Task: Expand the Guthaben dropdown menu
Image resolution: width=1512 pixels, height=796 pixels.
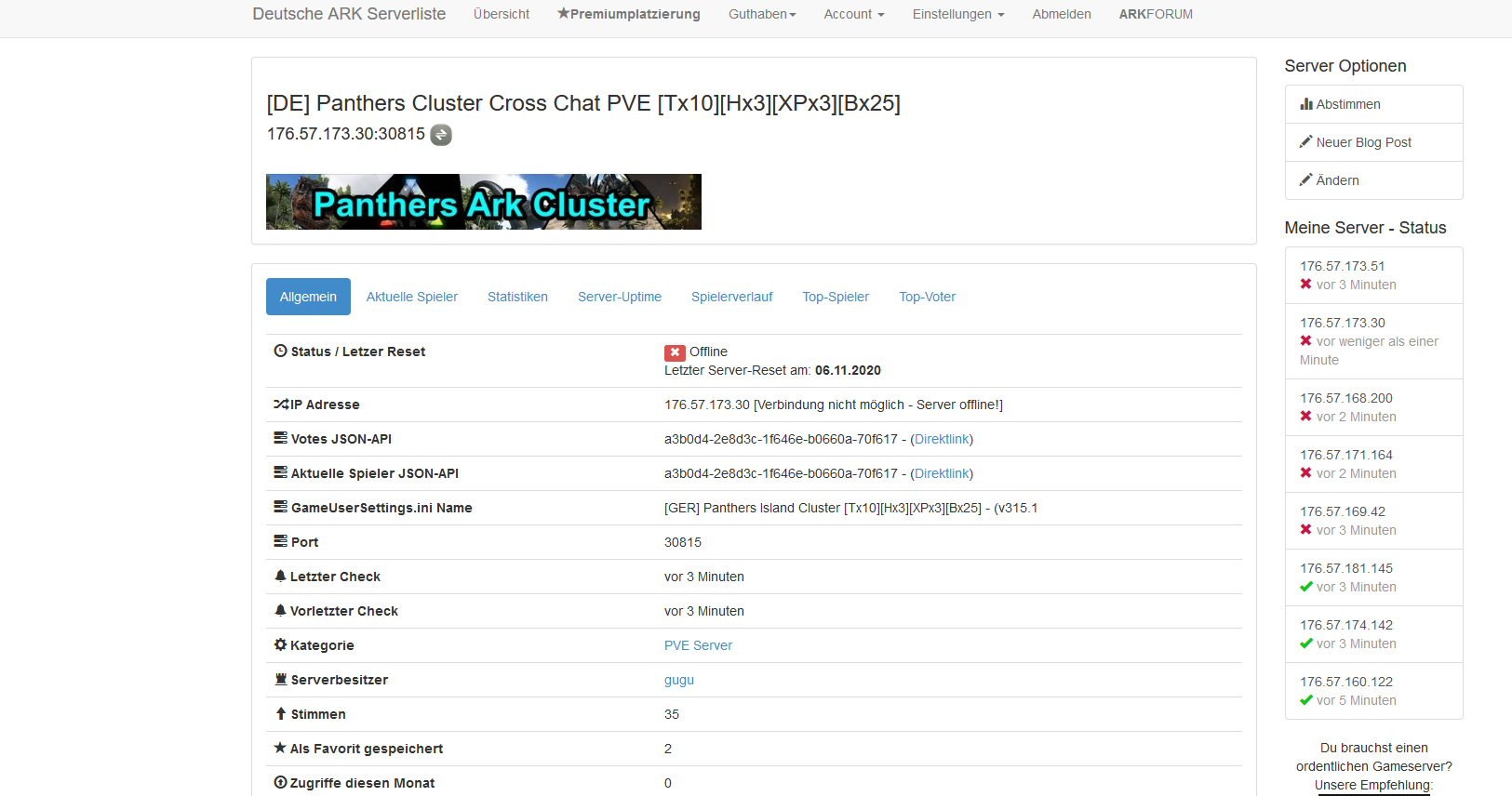Action: [762, 14]
